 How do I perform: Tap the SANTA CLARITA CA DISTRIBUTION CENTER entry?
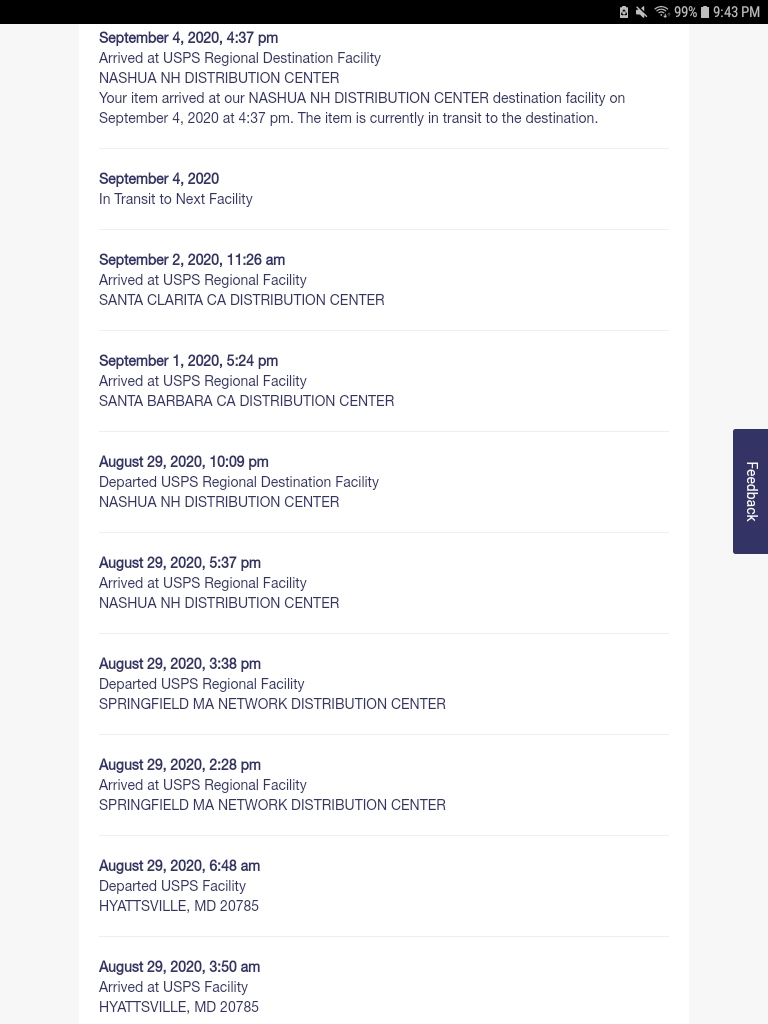tap(241, 300)
